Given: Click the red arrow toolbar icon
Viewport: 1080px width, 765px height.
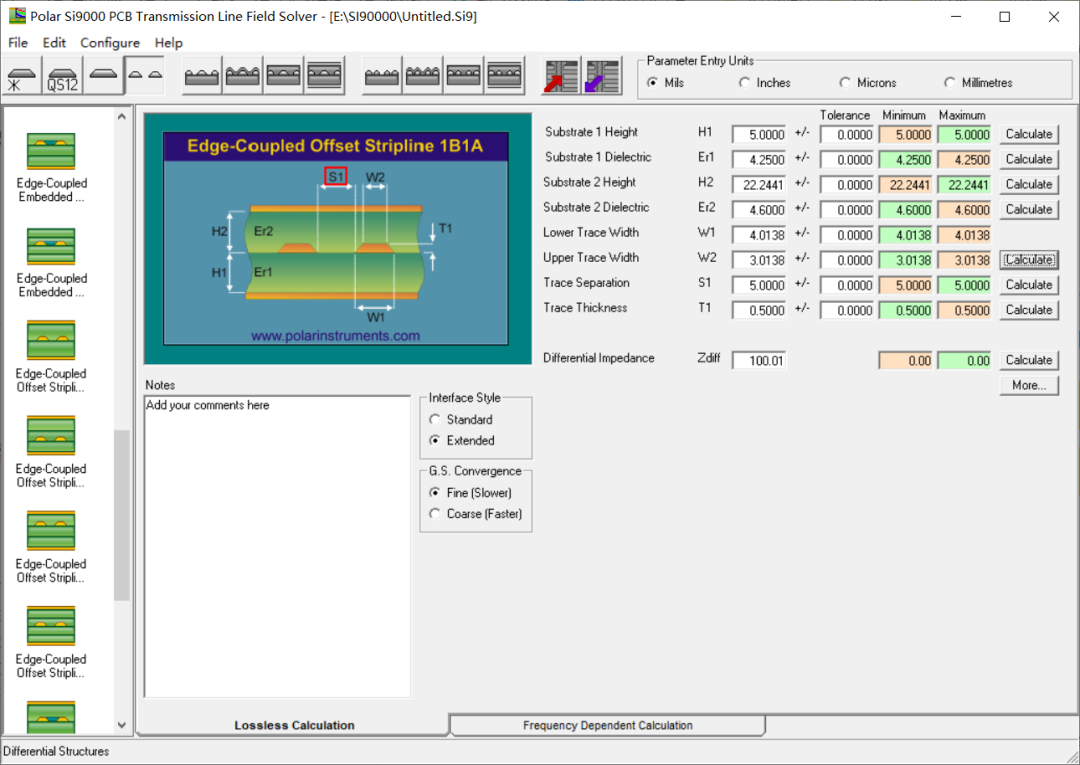Looking at the screenshot, I should [561, 77].
